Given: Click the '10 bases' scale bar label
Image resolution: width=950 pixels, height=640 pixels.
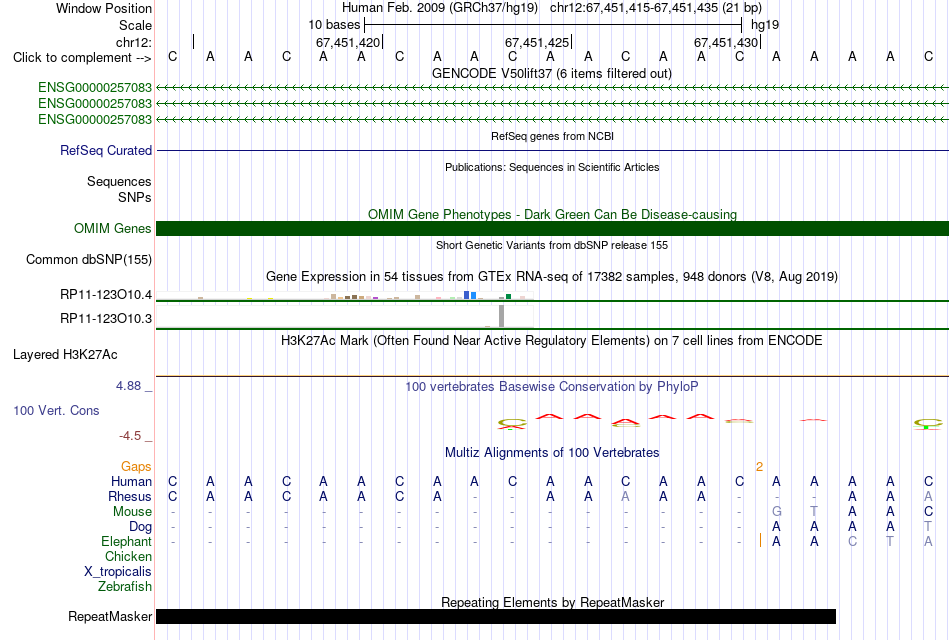Looking at the screenshot, I should click(334, 25).
